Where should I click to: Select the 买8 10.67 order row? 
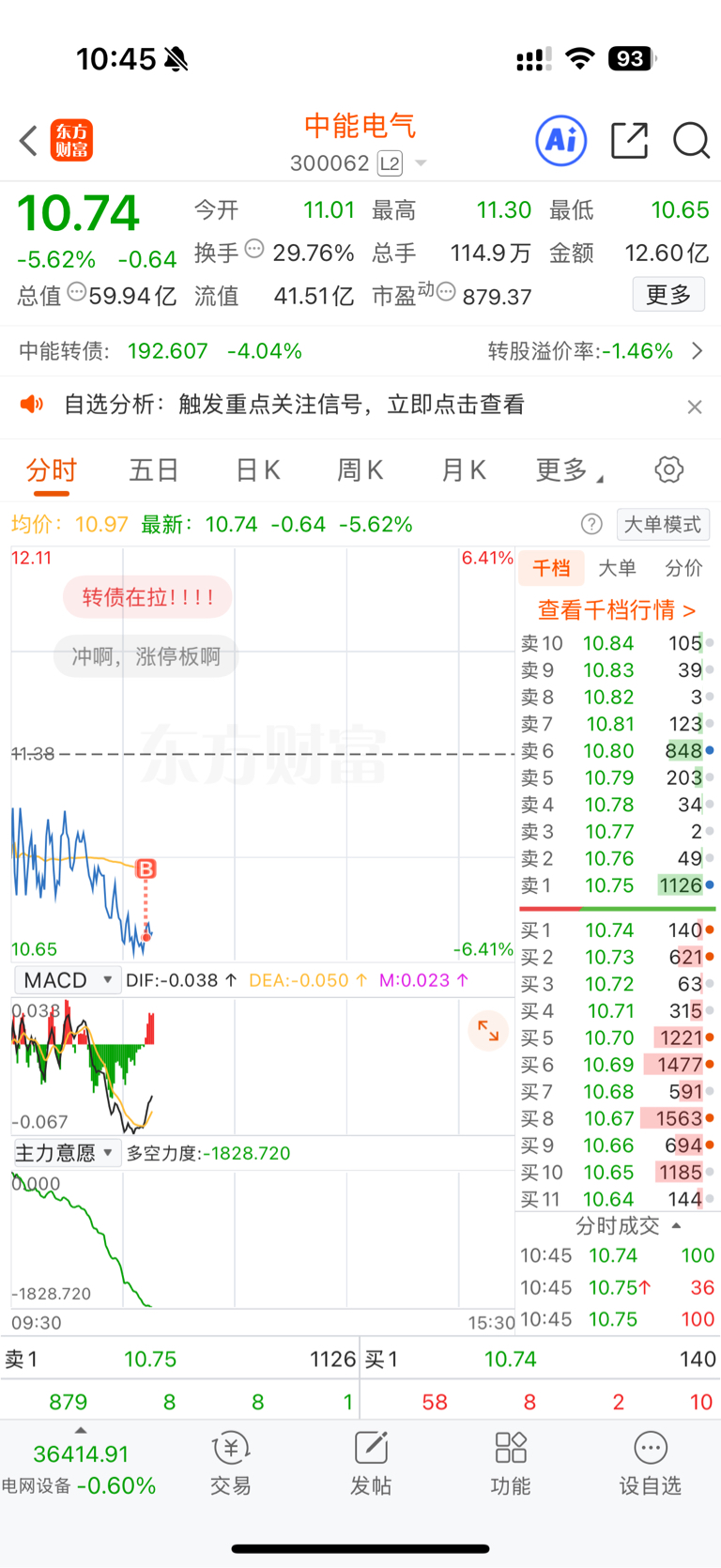pos(617,1118)
